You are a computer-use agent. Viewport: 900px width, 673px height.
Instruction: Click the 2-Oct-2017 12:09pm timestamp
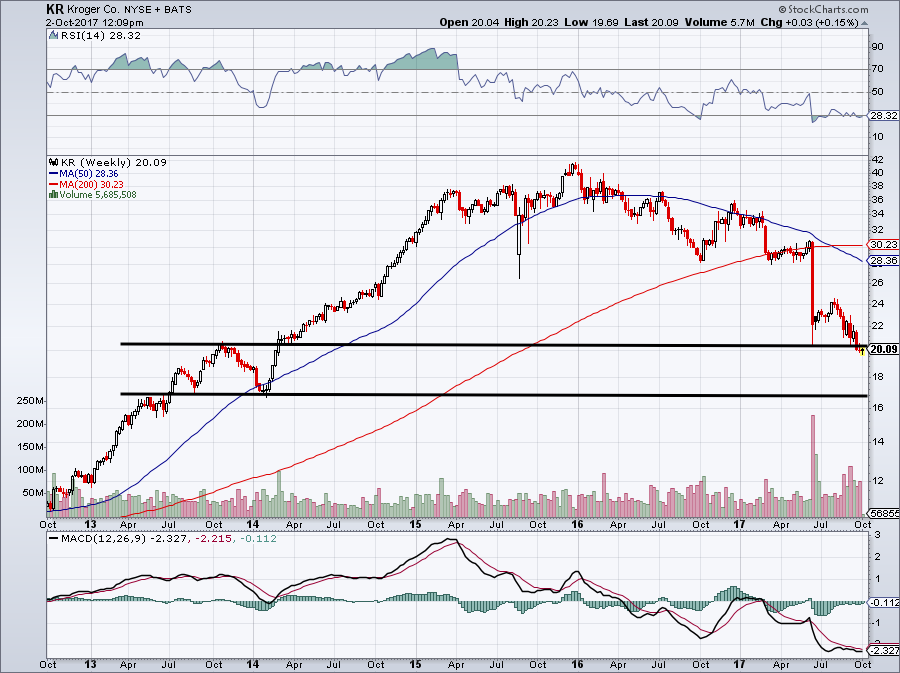(95, 23)
